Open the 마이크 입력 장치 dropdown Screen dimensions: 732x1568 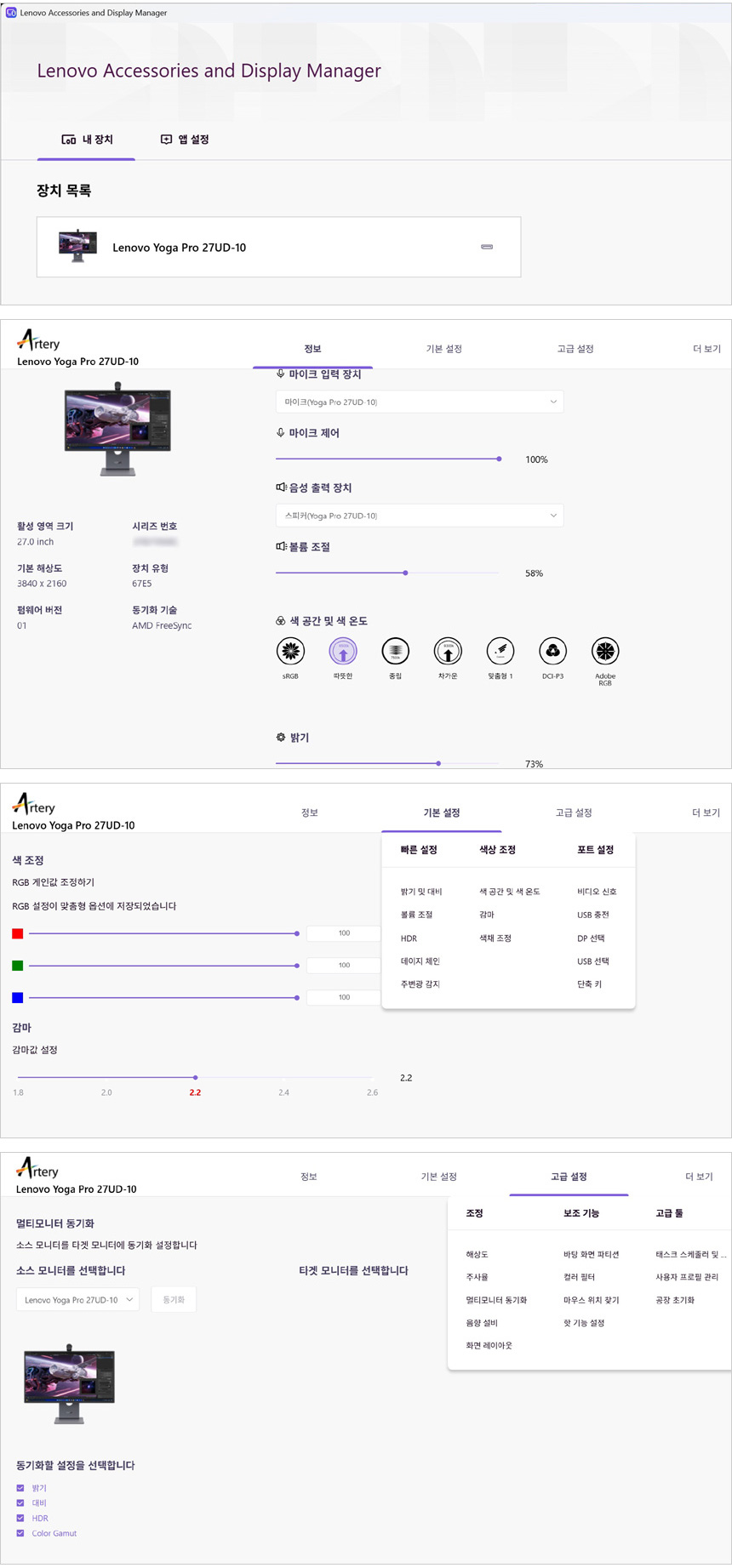point(419,402)
